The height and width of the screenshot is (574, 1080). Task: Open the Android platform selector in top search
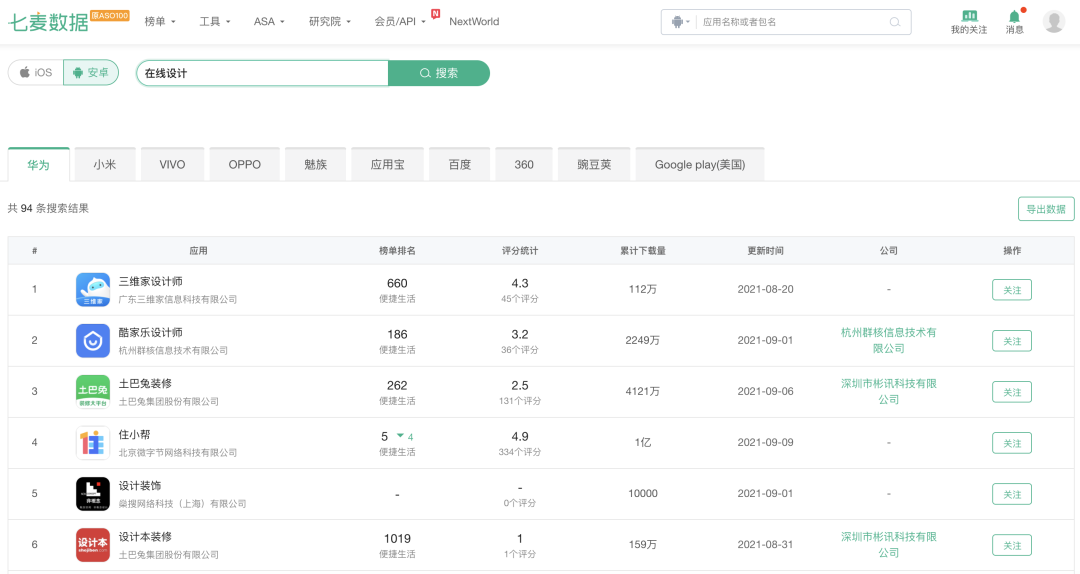[x=681, y=22]
